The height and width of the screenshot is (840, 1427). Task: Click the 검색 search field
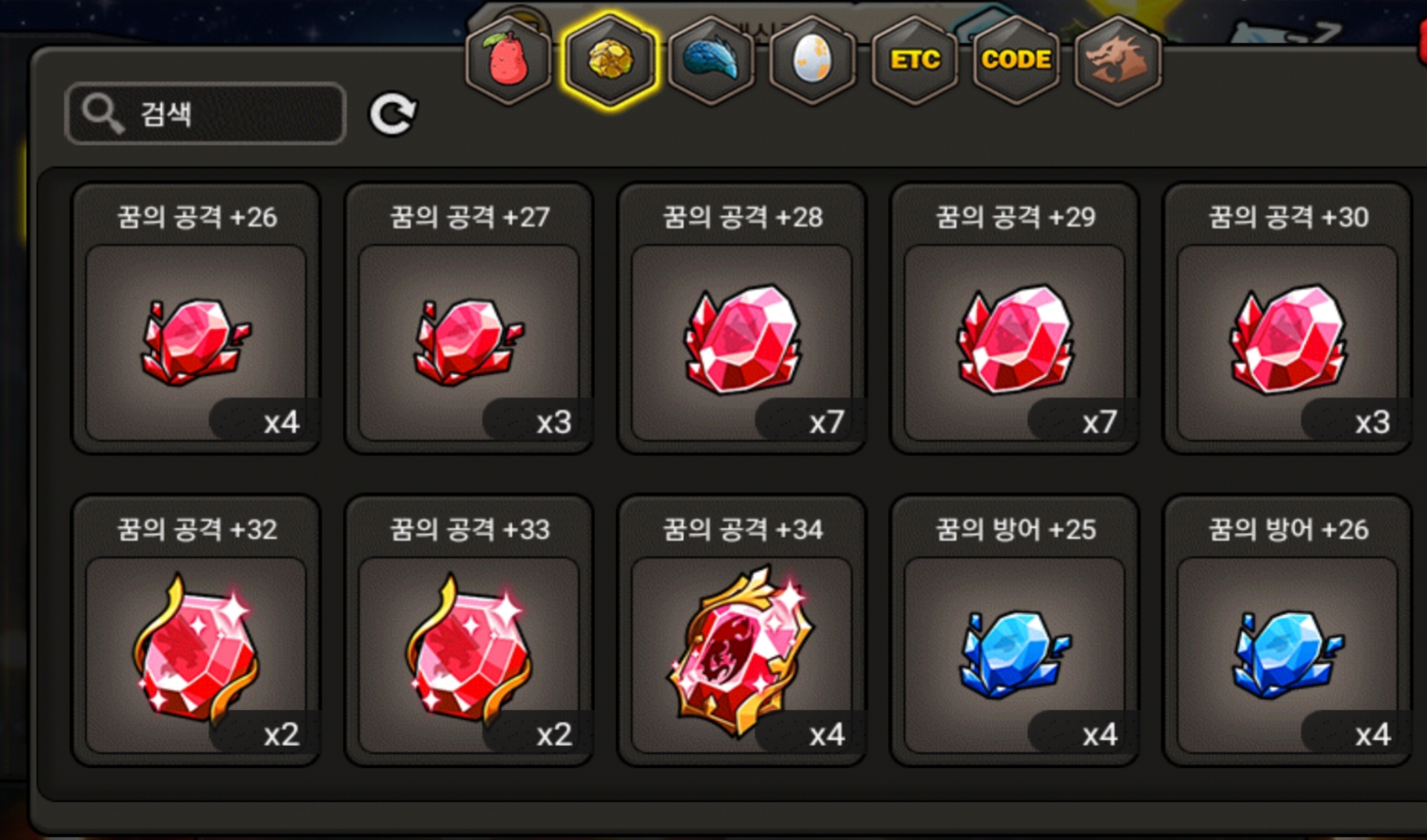pyautogui.click(x=205, y=114)
